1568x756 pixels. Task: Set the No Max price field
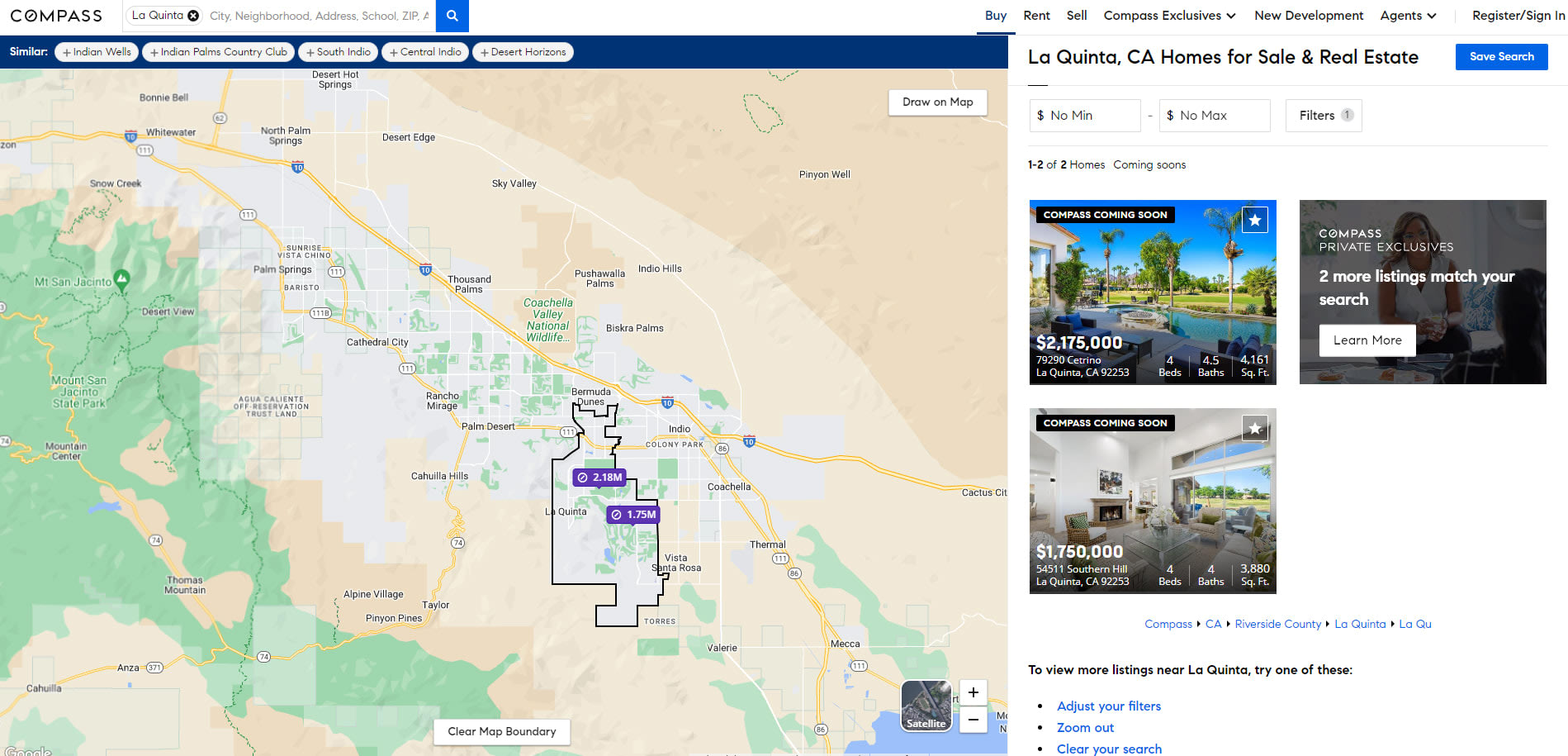point(1215,116)
